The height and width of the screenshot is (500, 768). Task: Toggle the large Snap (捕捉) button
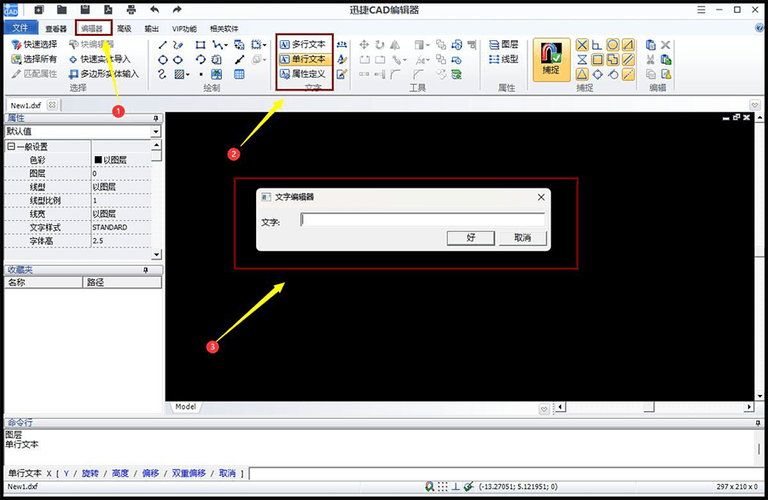[x=552, y=60]
